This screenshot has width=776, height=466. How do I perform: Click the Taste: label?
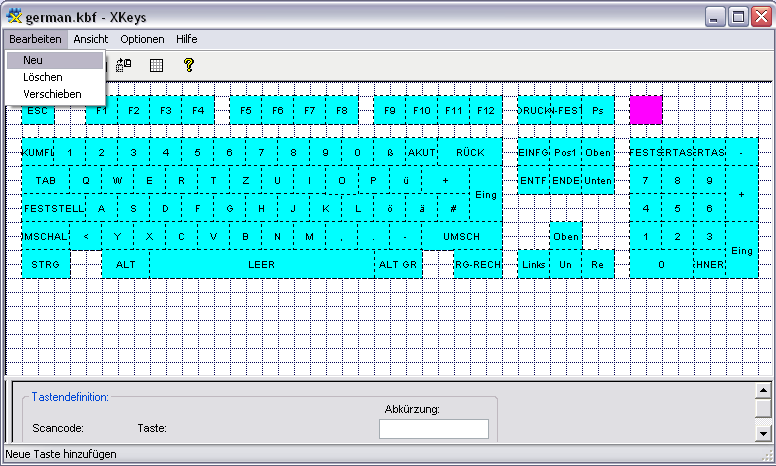point(152,428)
